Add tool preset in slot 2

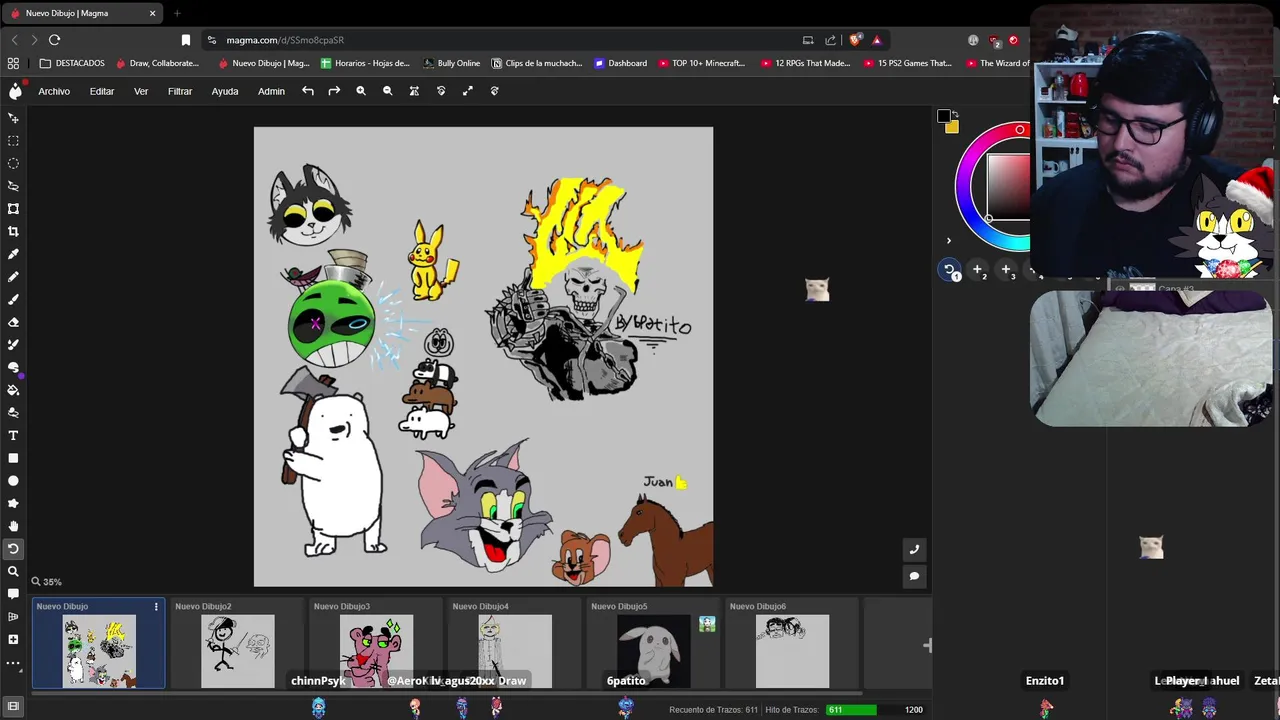(x=978, y=270)
